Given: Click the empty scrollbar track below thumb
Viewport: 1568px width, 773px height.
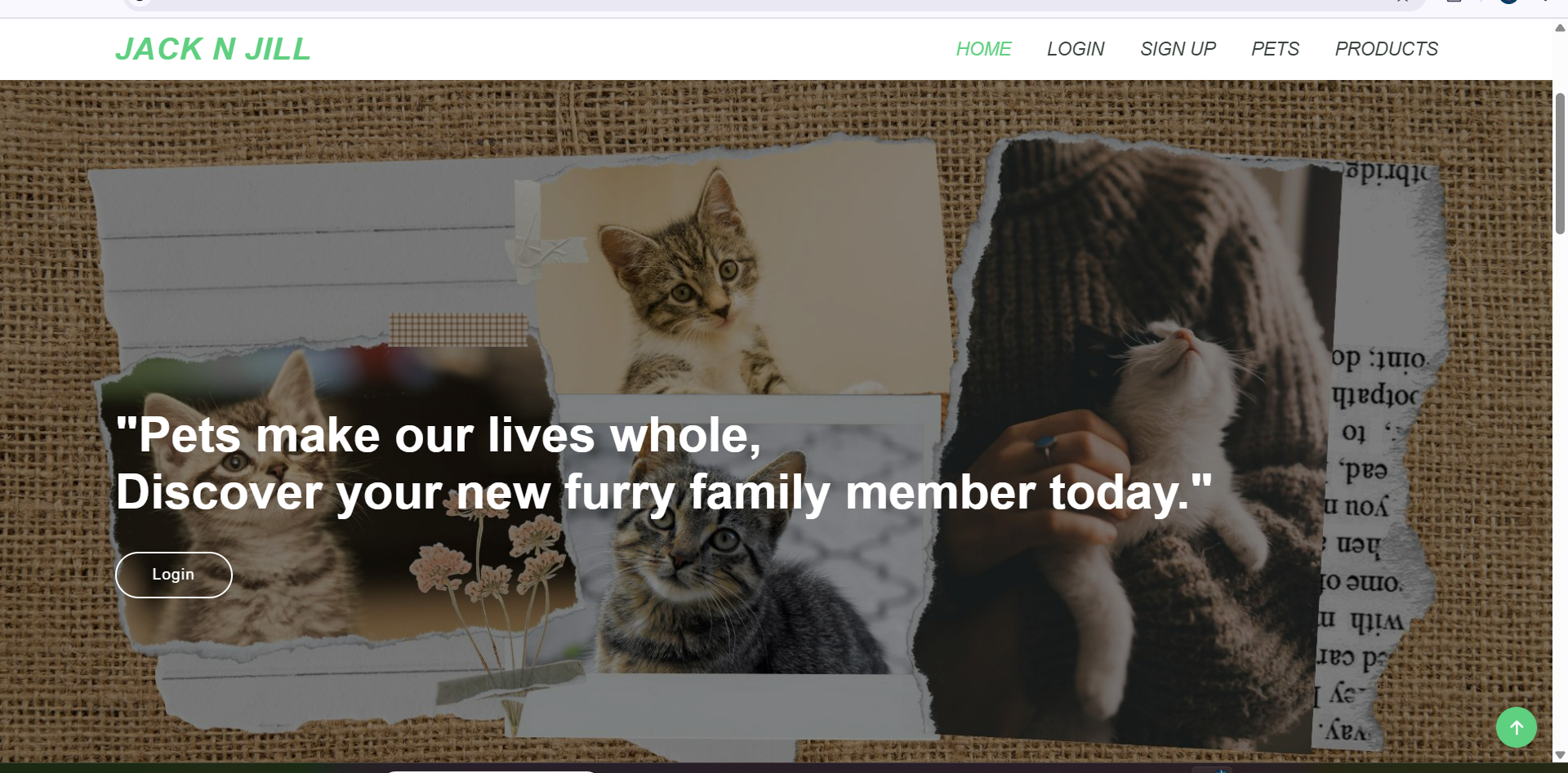Looking at the screenshot, I should point(1560,490).
